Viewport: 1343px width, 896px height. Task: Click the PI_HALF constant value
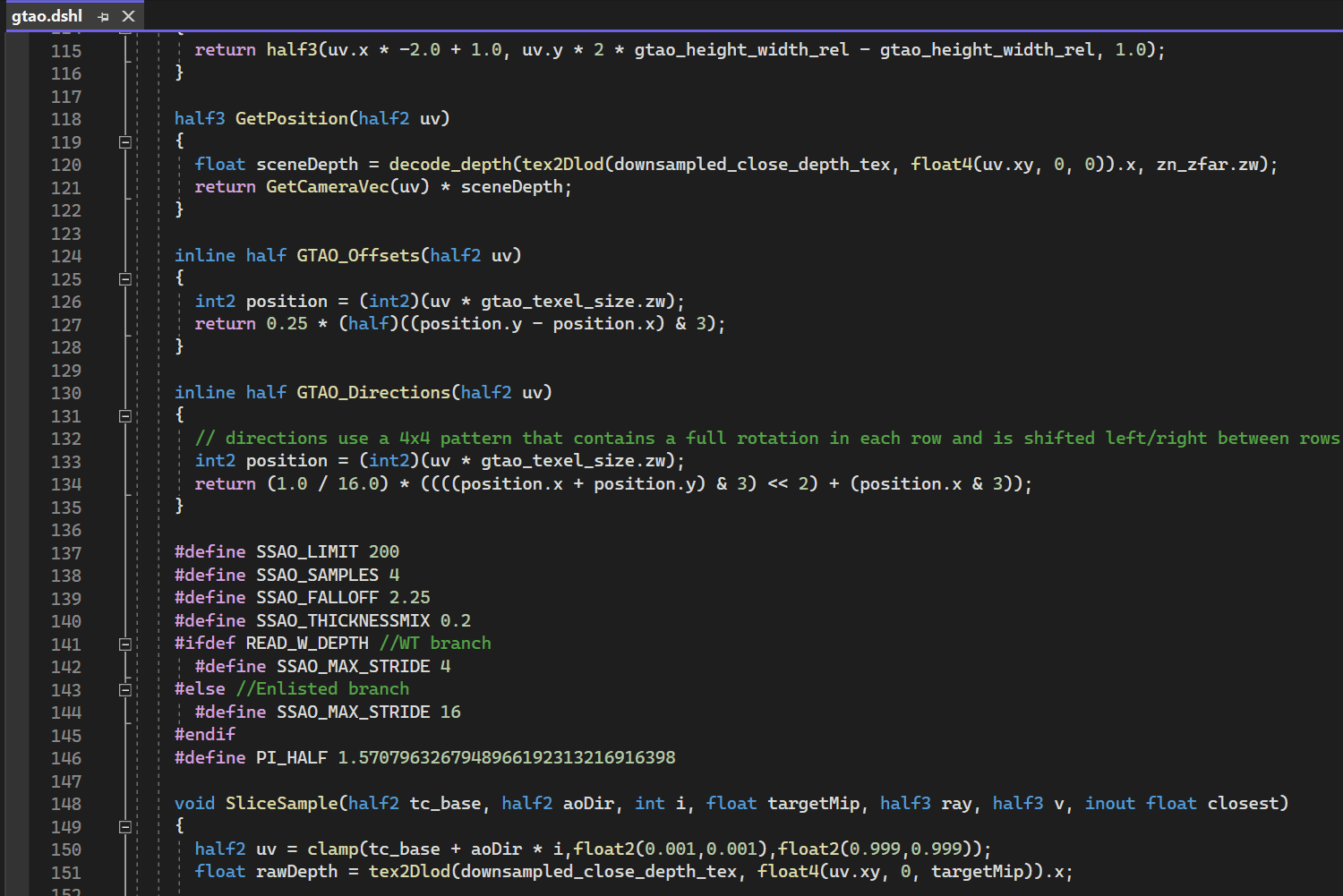[x=506, y=758]
